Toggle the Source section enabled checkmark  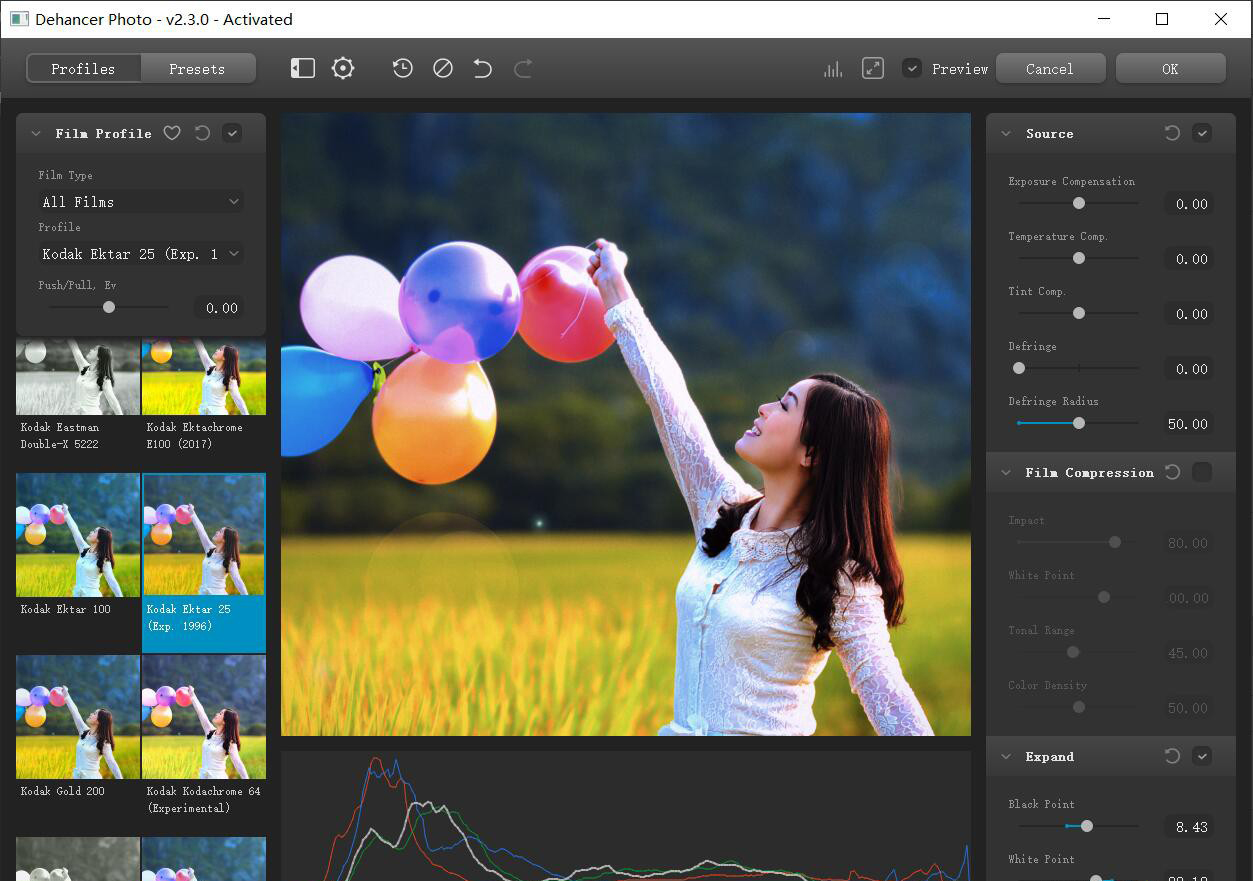tap(1202, 132)
